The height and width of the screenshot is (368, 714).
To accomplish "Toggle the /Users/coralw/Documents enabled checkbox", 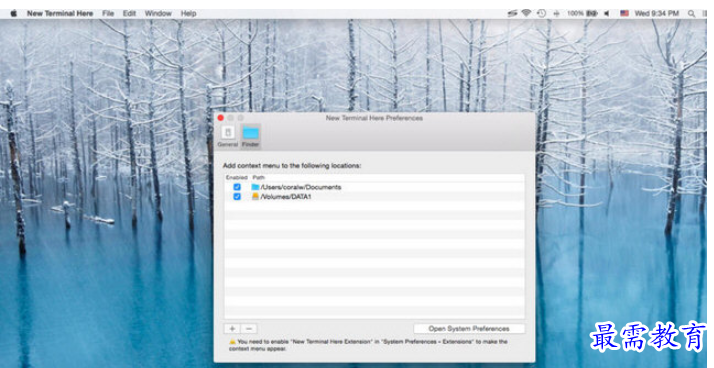I will coord(237,187).
